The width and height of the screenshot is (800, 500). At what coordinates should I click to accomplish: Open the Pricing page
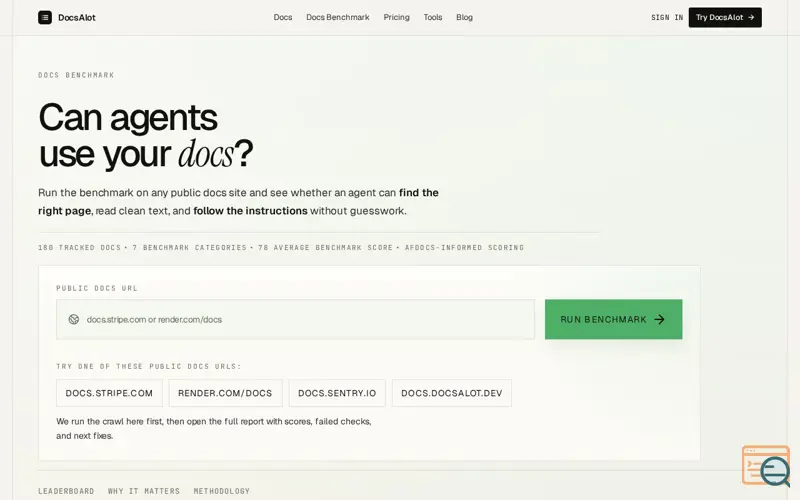pyautogui.click(x=396, y=17)
